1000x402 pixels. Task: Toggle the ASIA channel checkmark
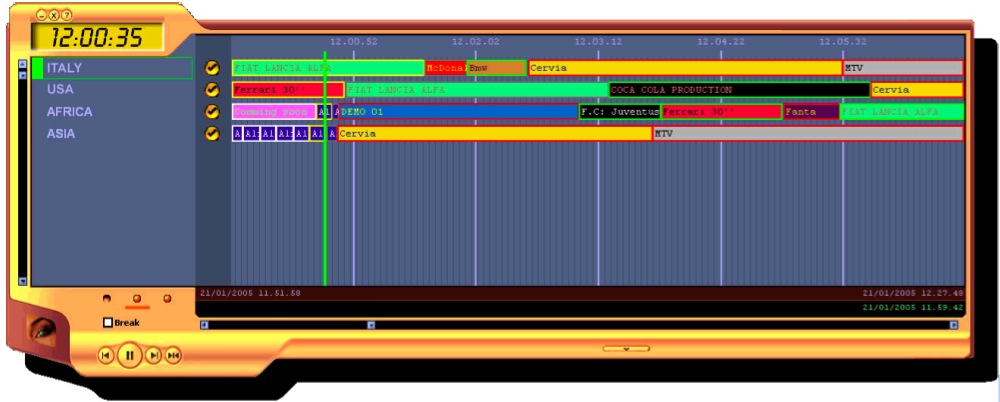[x=212, y=134]
